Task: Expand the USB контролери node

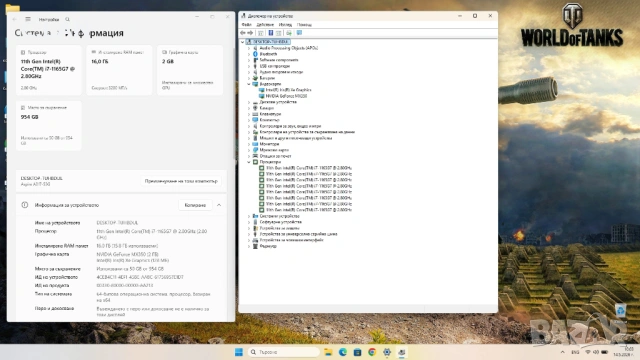Action: pyautogui.click(x=249, y=66)
